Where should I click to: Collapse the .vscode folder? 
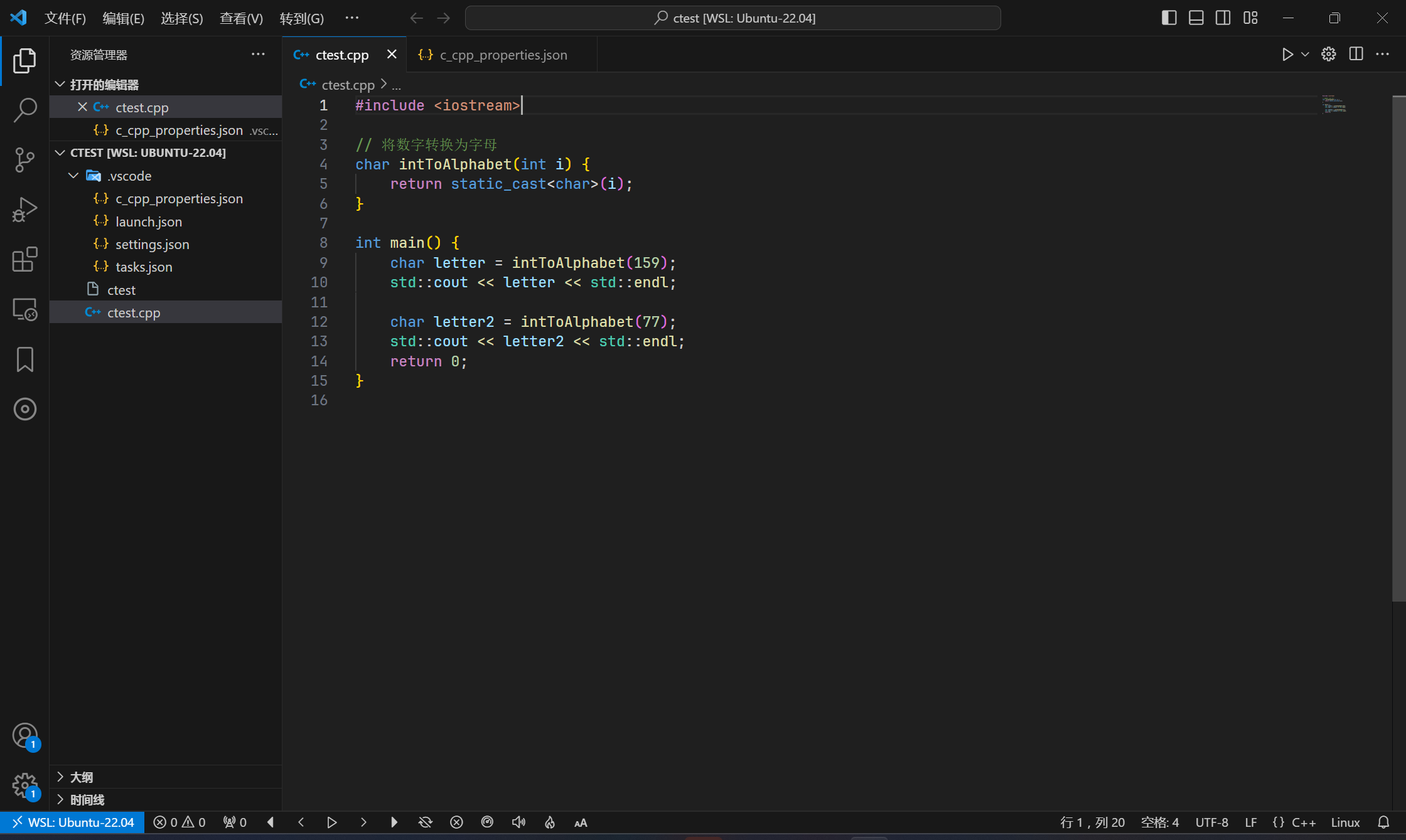[x=166, y=176]
